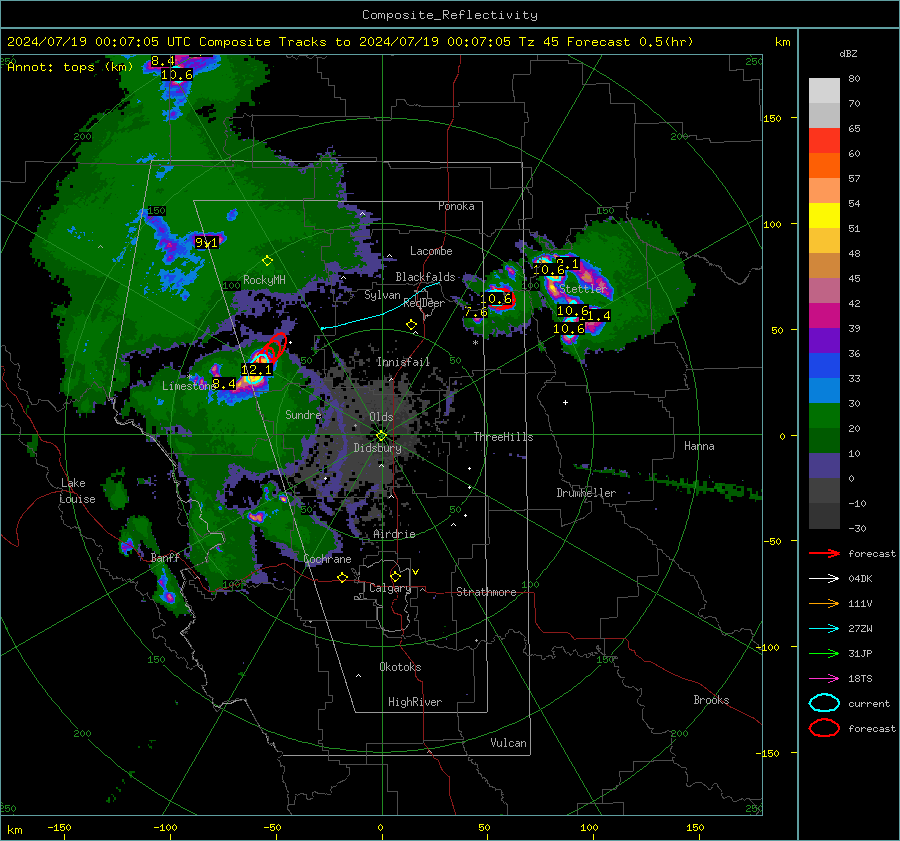Click the cyan current ellipse legend icon
900x841 pixels.
(824, 703)
